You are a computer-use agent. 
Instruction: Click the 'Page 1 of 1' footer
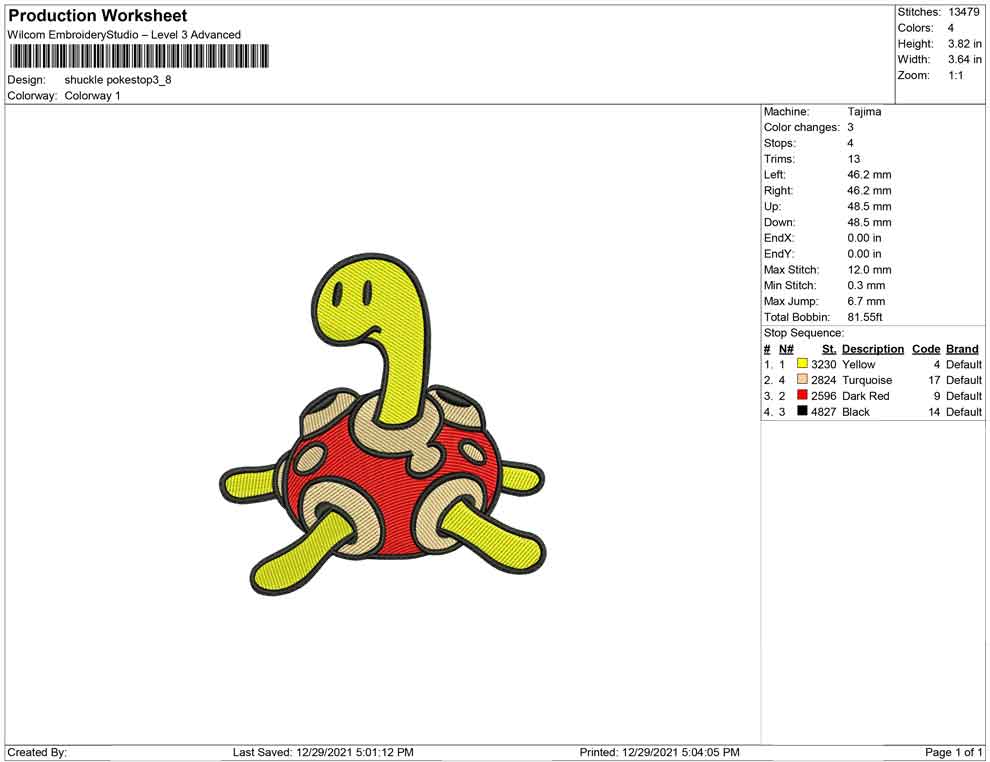pos(953,753)
